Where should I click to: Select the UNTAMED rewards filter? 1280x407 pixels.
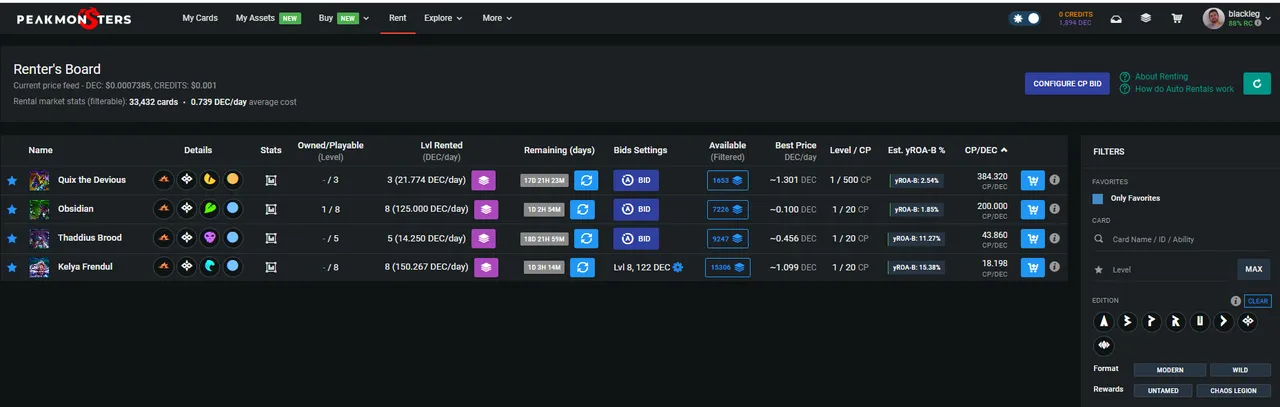1164,390
